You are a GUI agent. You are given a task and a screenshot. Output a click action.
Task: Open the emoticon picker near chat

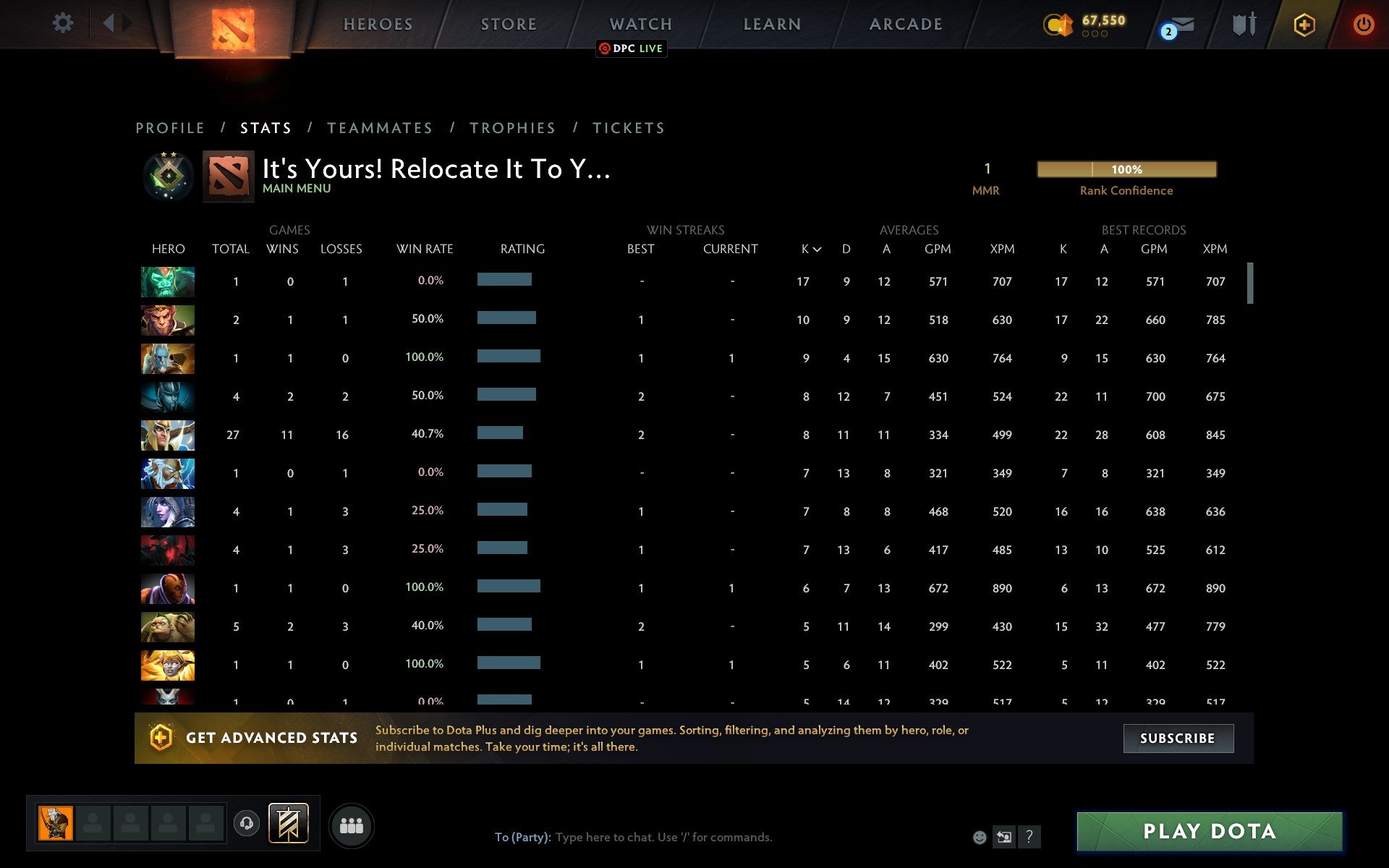[x=980, y=837]
